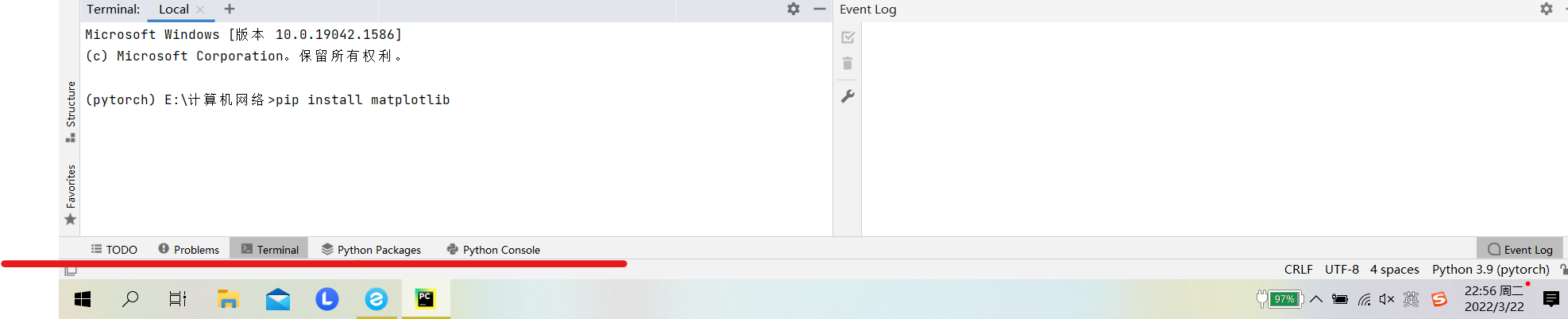Open the TODO tool window
This screenshot has width=1568, height=319.
point(114,249)
